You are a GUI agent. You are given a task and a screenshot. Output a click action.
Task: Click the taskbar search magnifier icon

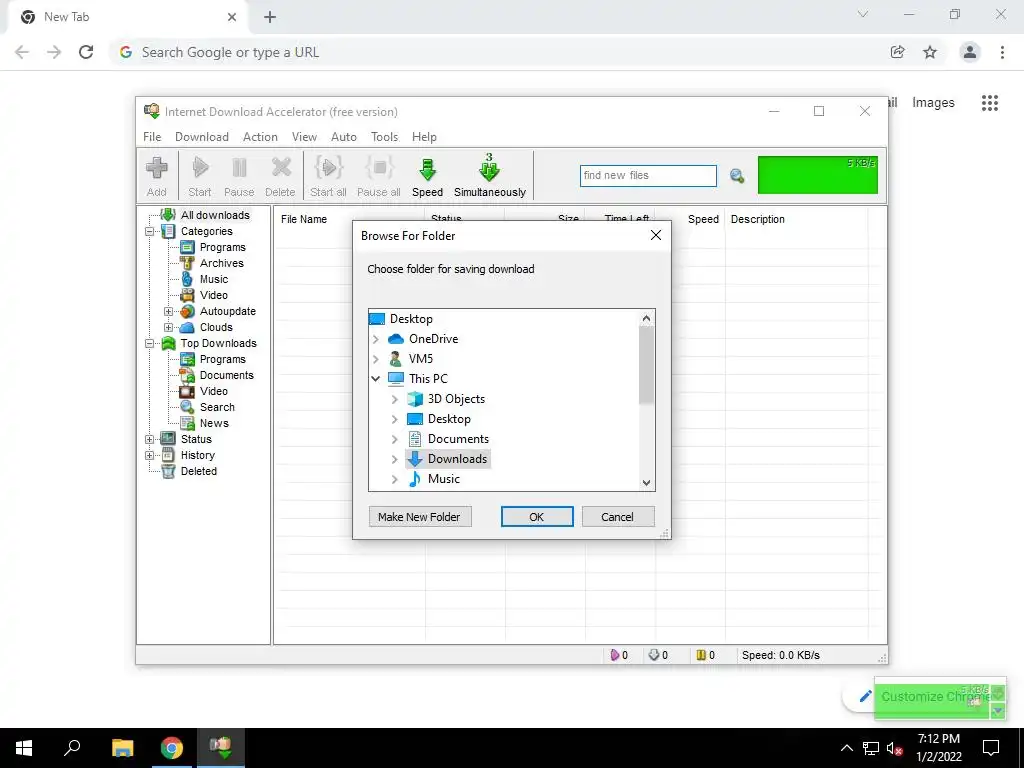pos(72,748)
